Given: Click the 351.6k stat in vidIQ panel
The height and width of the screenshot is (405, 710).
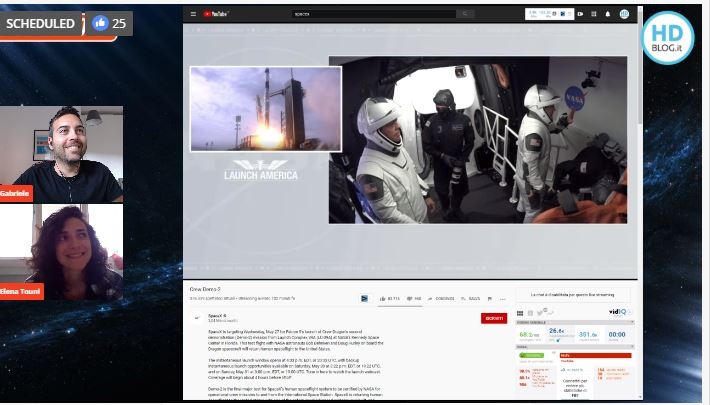Looking at the screenshot, I should coord(588,335).
